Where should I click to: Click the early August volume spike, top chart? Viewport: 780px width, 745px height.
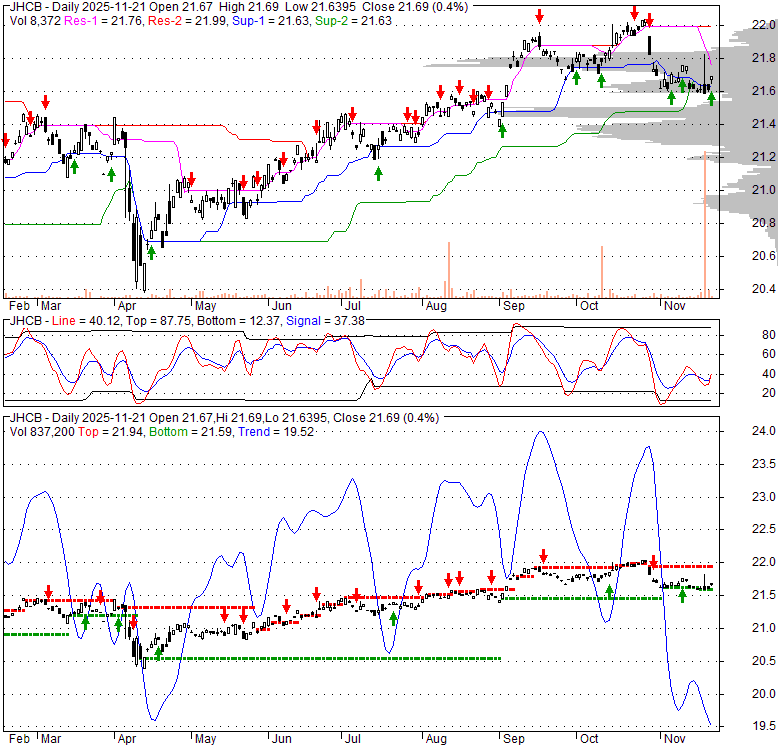[449, 270]
